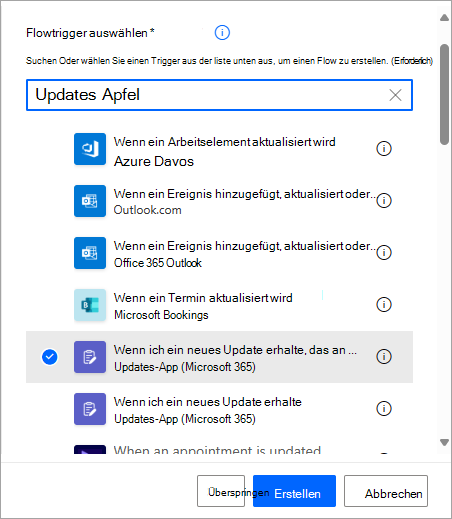Select 'Wenn ich ein neues Update erhalte, das an ...'
Image resolution: width=452 pixels, height=519 pixels.
[x=219, y=357]
